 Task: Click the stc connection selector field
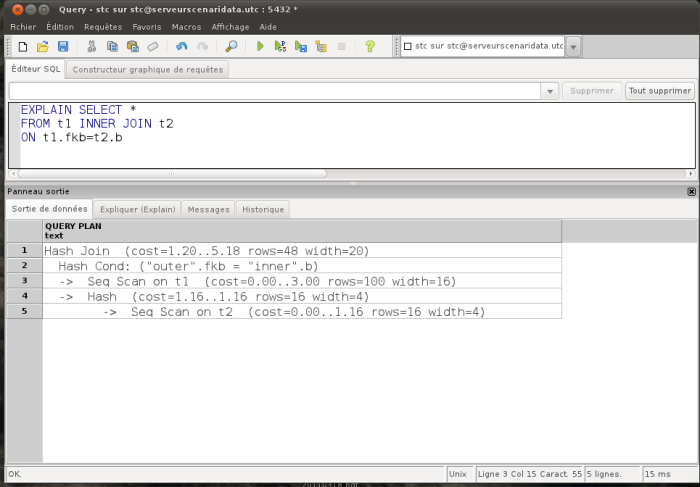(x=483, y=46)
